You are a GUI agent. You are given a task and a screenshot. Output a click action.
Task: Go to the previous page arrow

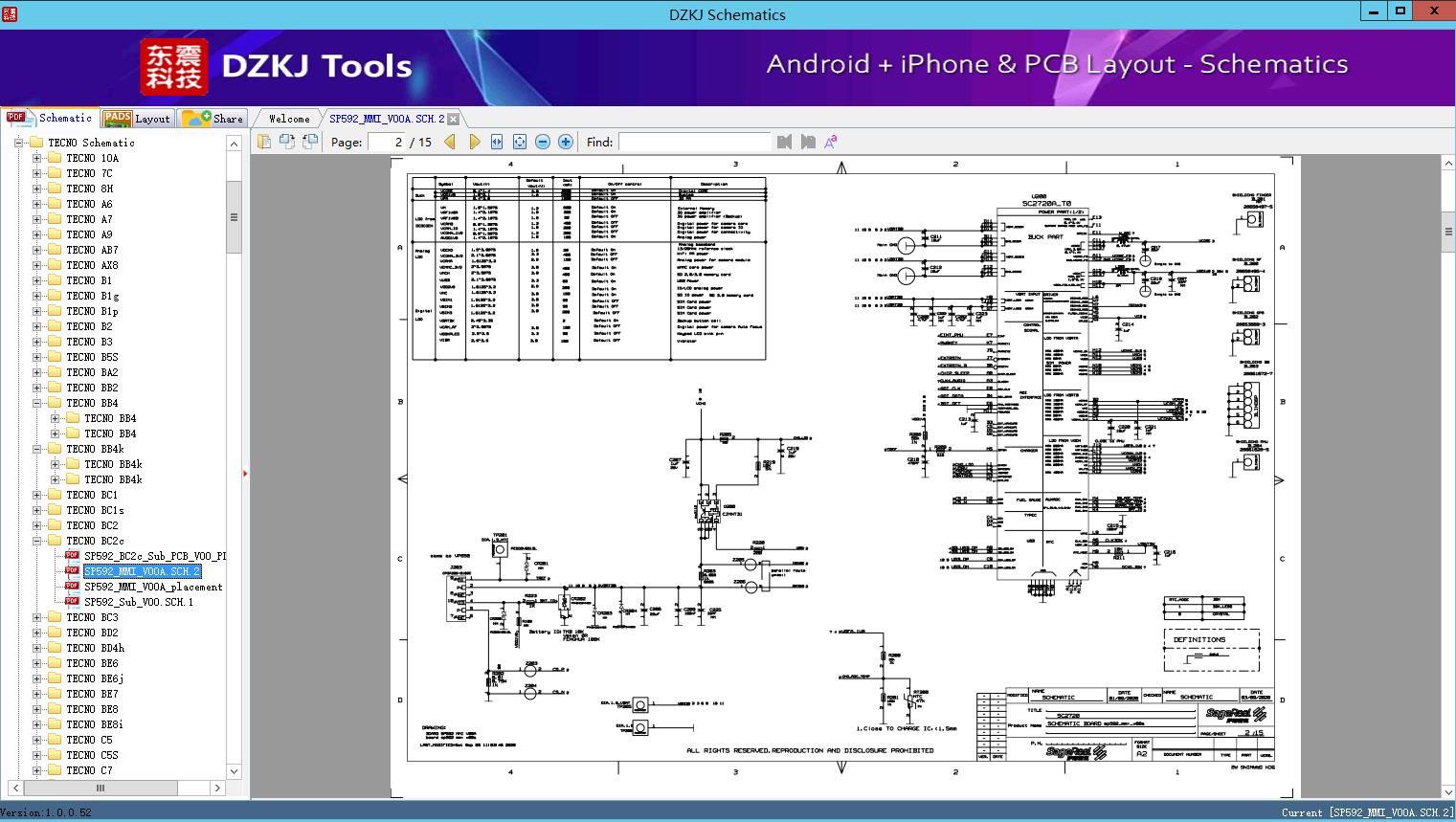[451, 142]
